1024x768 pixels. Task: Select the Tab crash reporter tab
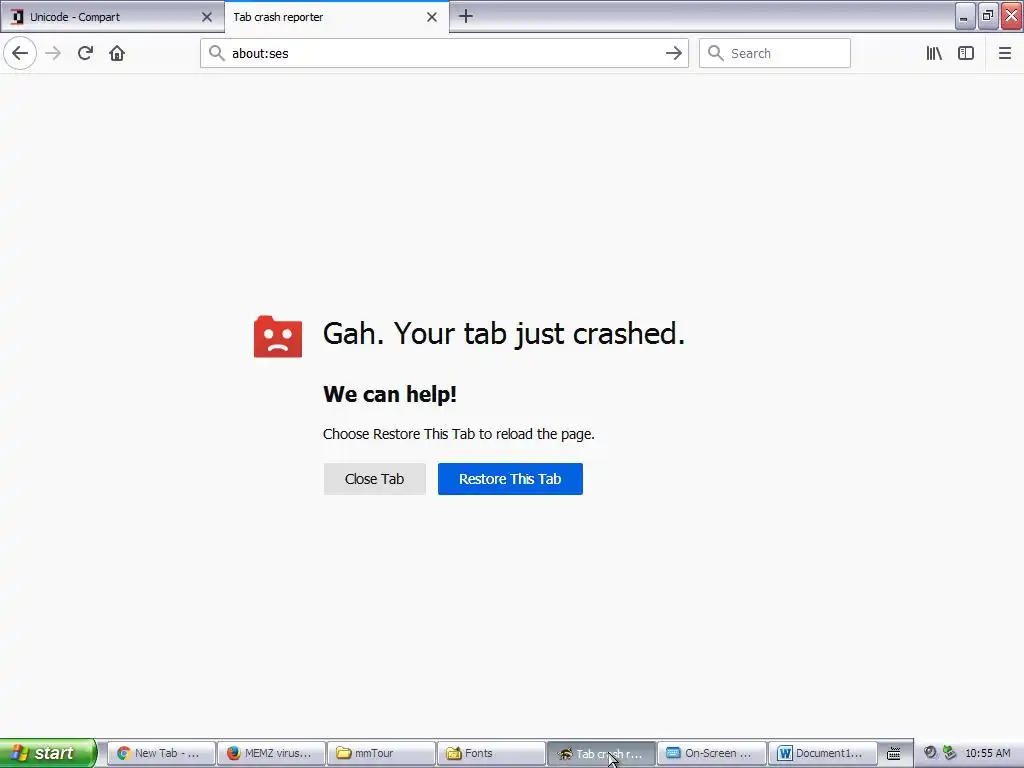coord(337,16)
